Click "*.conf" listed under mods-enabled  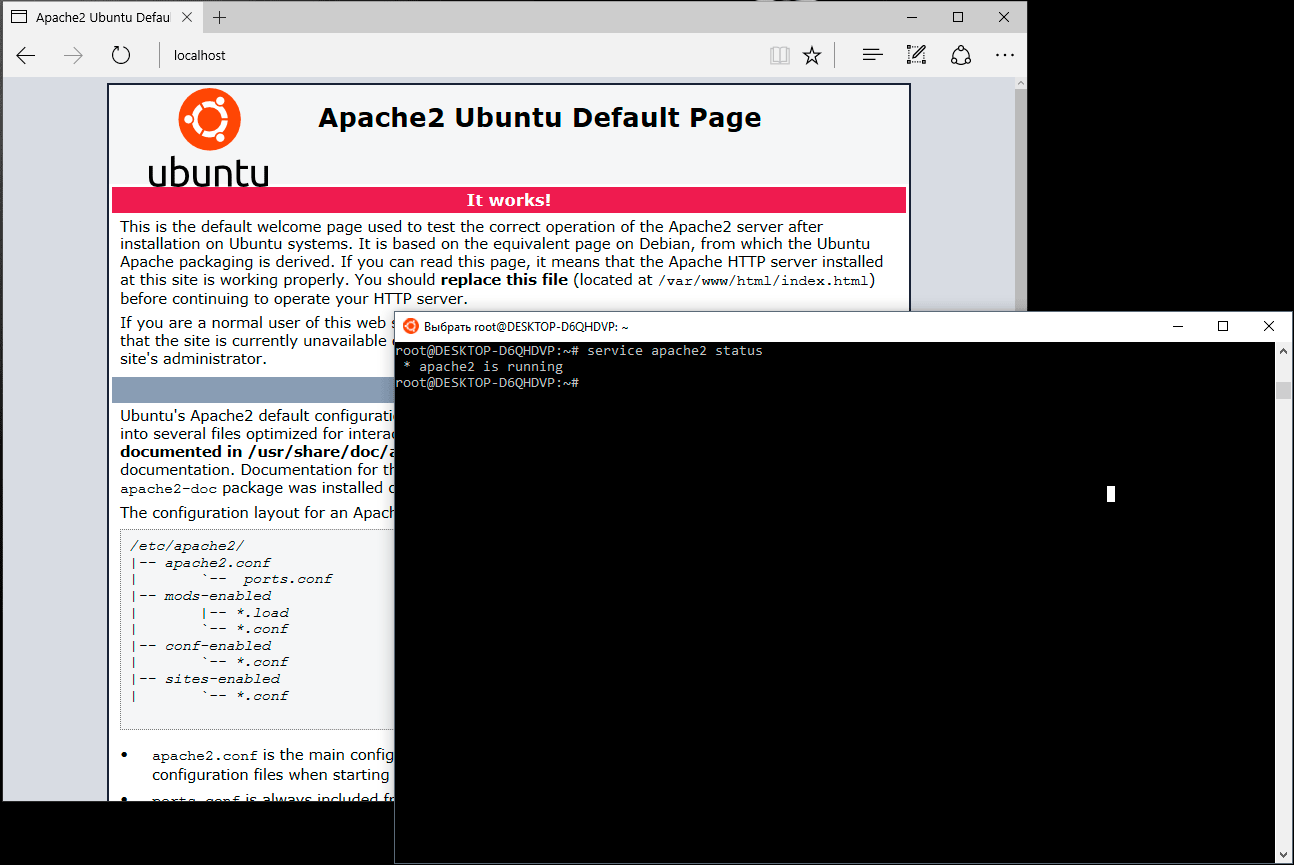click(x=262, y=629)
